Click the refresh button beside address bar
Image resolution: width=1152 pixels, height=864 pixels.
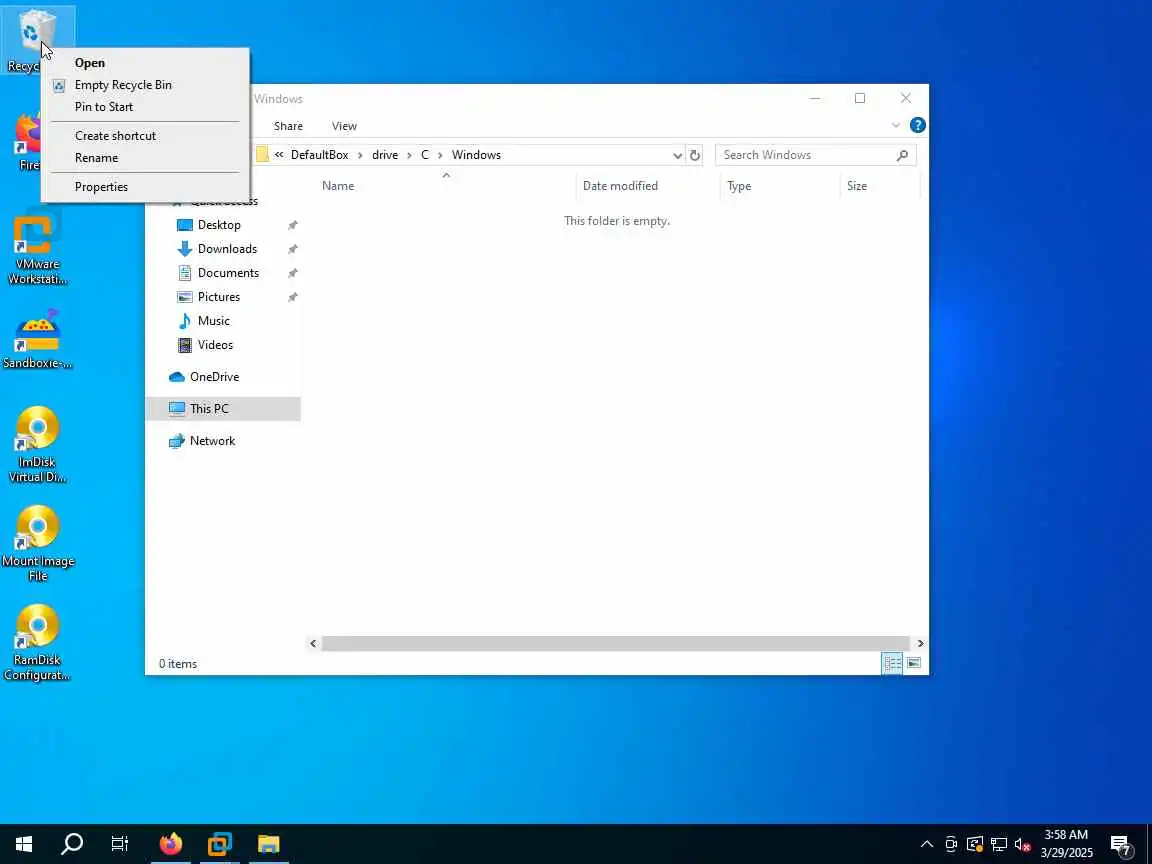694,155
